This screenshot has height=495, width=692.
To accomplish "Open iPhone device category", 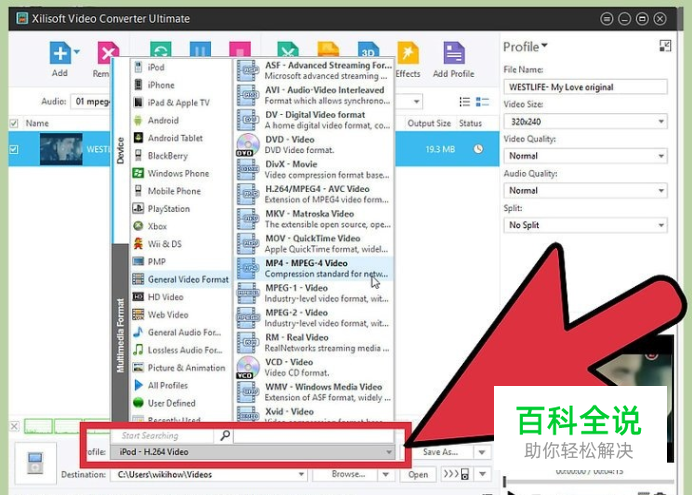I will point(181,85).
